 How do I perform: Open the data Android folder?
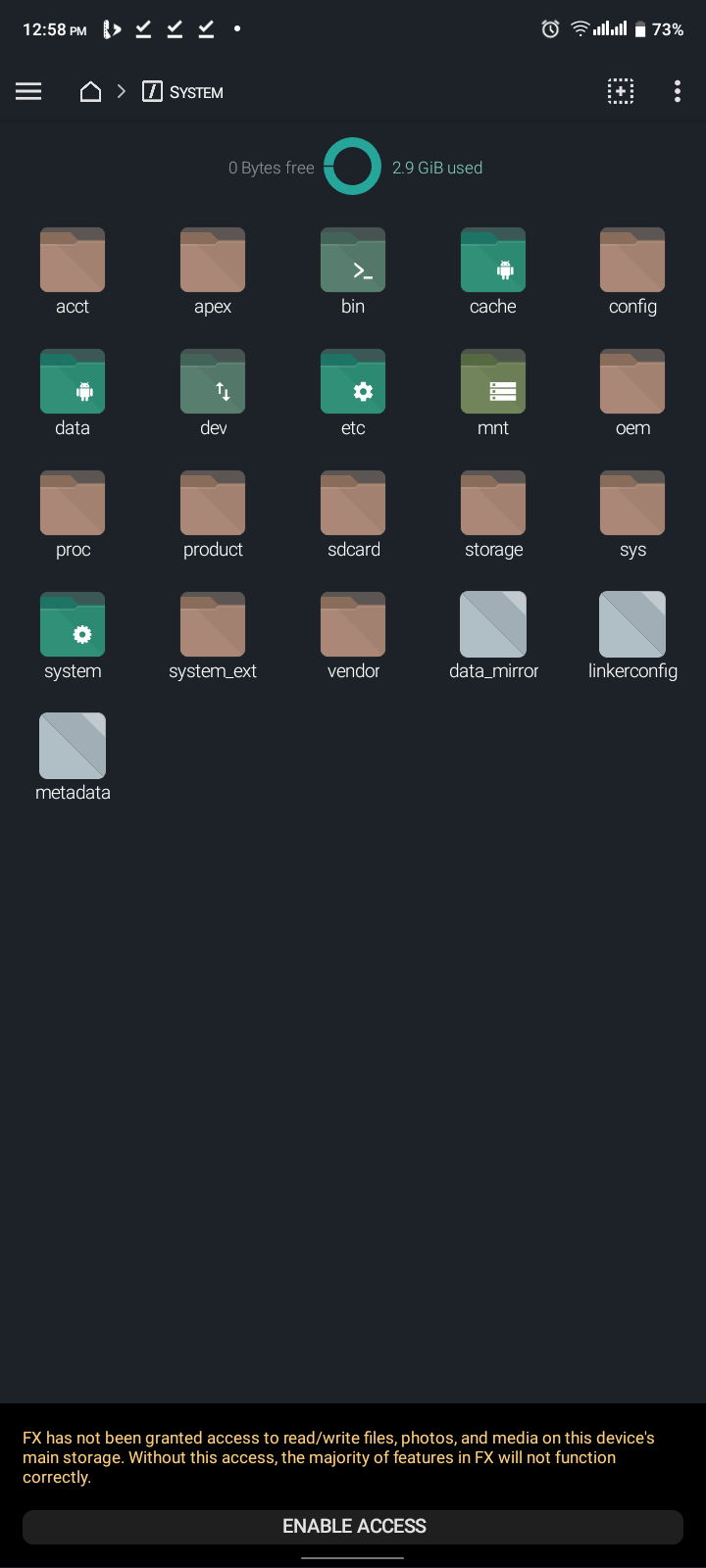pyautogui.click(x=73, y=383)
